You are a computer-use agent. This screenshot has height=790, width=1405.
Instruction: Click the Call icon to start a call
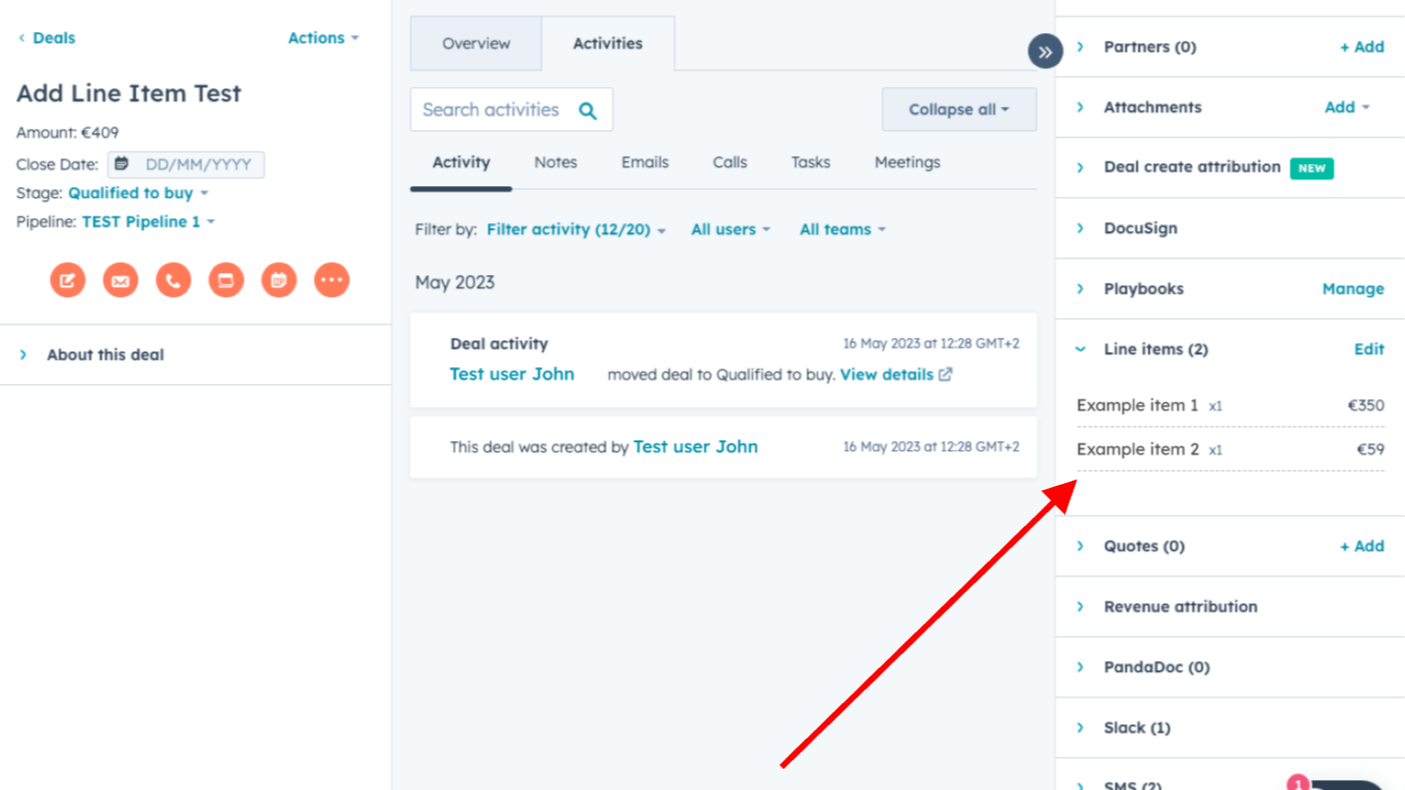point(173,280)
